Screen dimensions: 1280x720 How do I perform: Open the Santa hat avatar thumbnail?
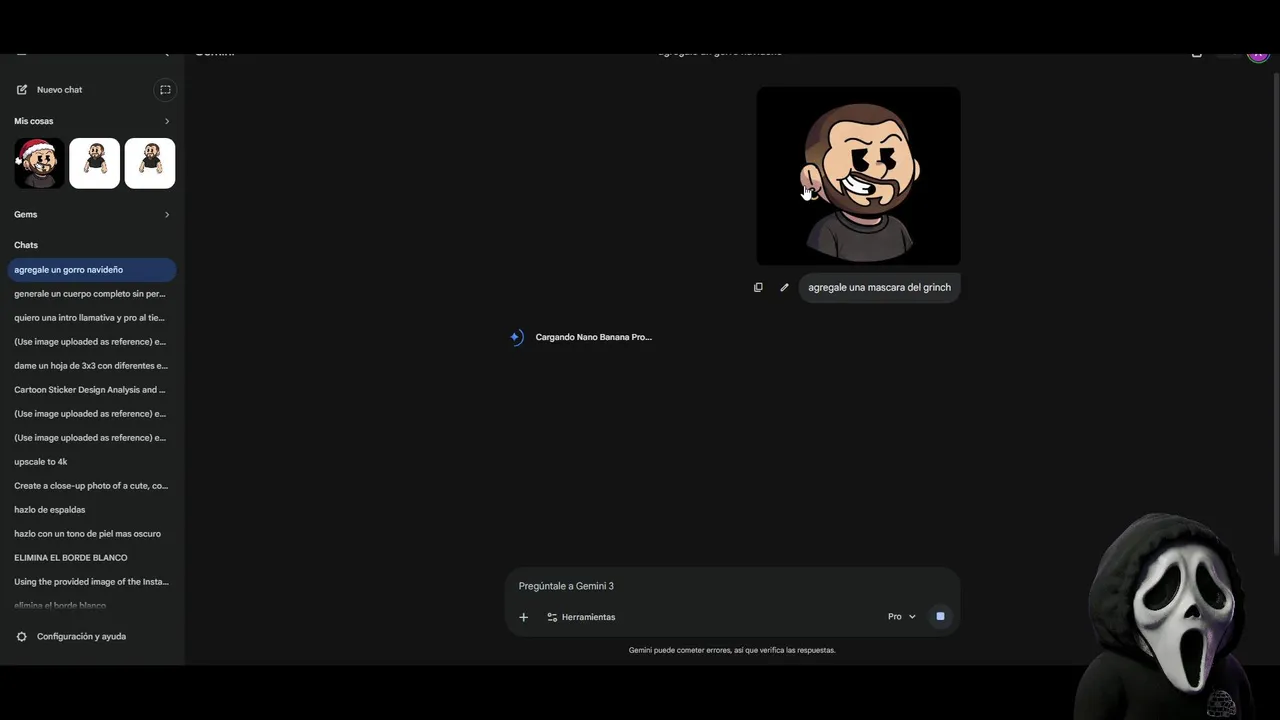coord(40,163)
